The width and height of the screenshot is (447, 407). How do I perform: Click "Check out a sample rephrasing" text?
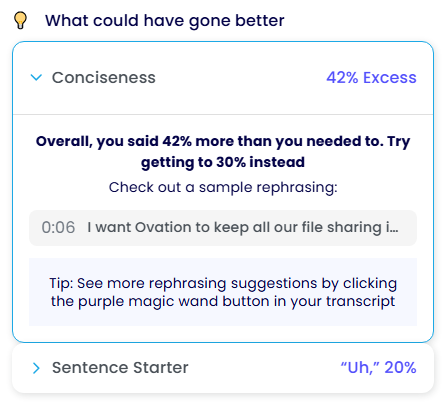coord(223,187)
